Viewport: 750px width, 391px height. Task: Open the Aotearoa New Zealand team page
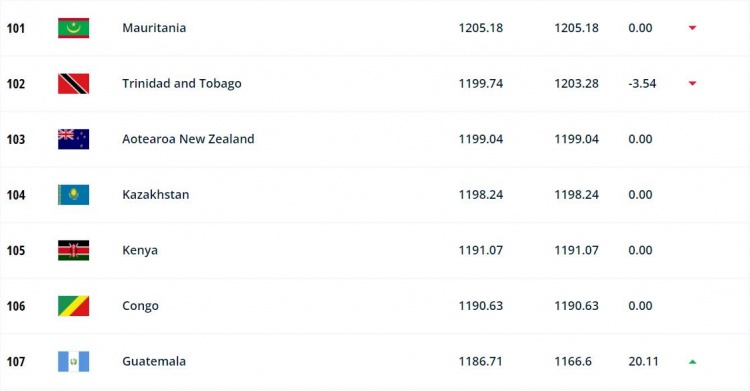(188, 139)
